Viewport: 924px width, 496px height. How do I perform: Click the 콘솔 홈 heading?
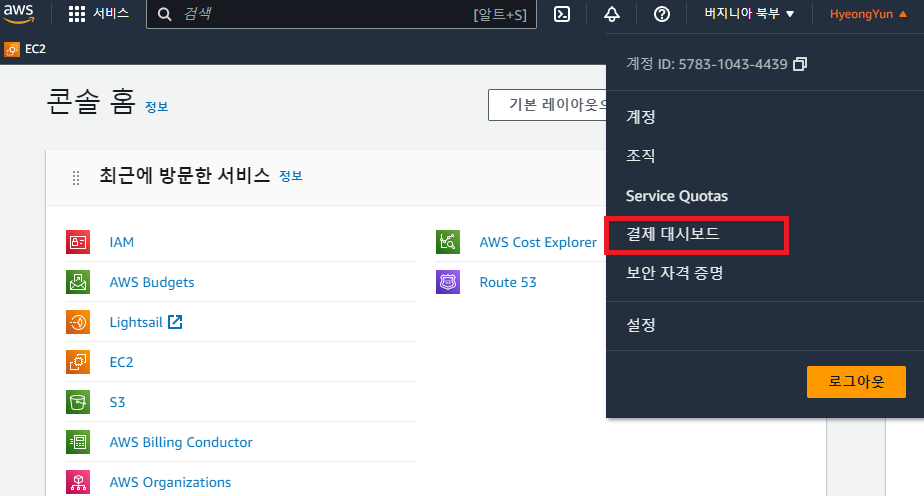click(91, 102)
